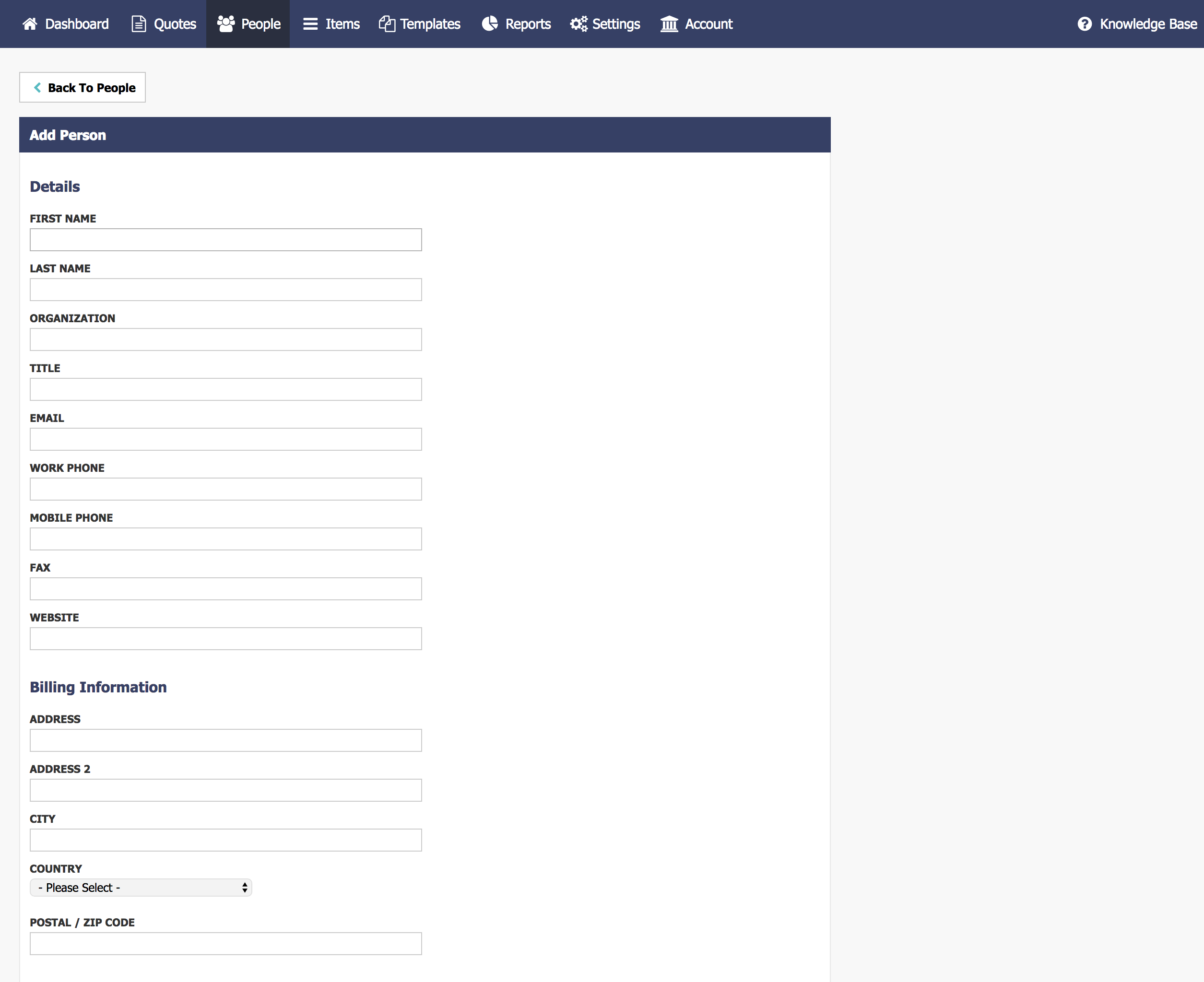Click the Dashboard home icon
The height and width of the screenshot is (982, 1204).
coord(30,24)
